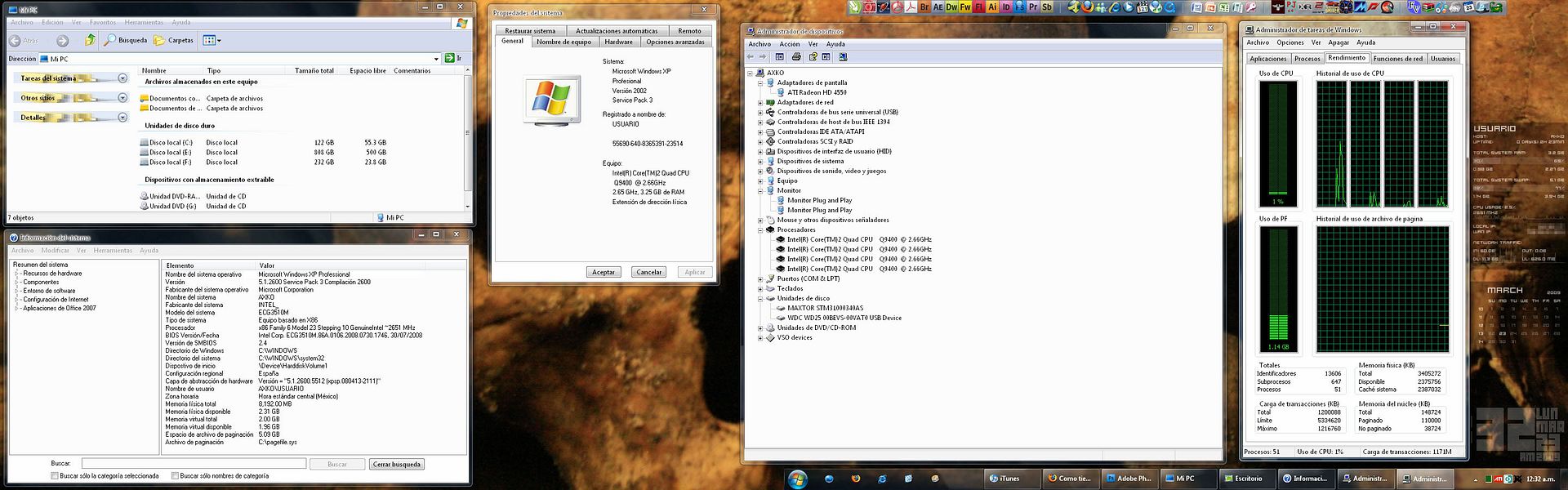Open Funciones de red tab in Task Manager
The width and height of the screenshot is (1568, 490).
tap(1397, 59)
